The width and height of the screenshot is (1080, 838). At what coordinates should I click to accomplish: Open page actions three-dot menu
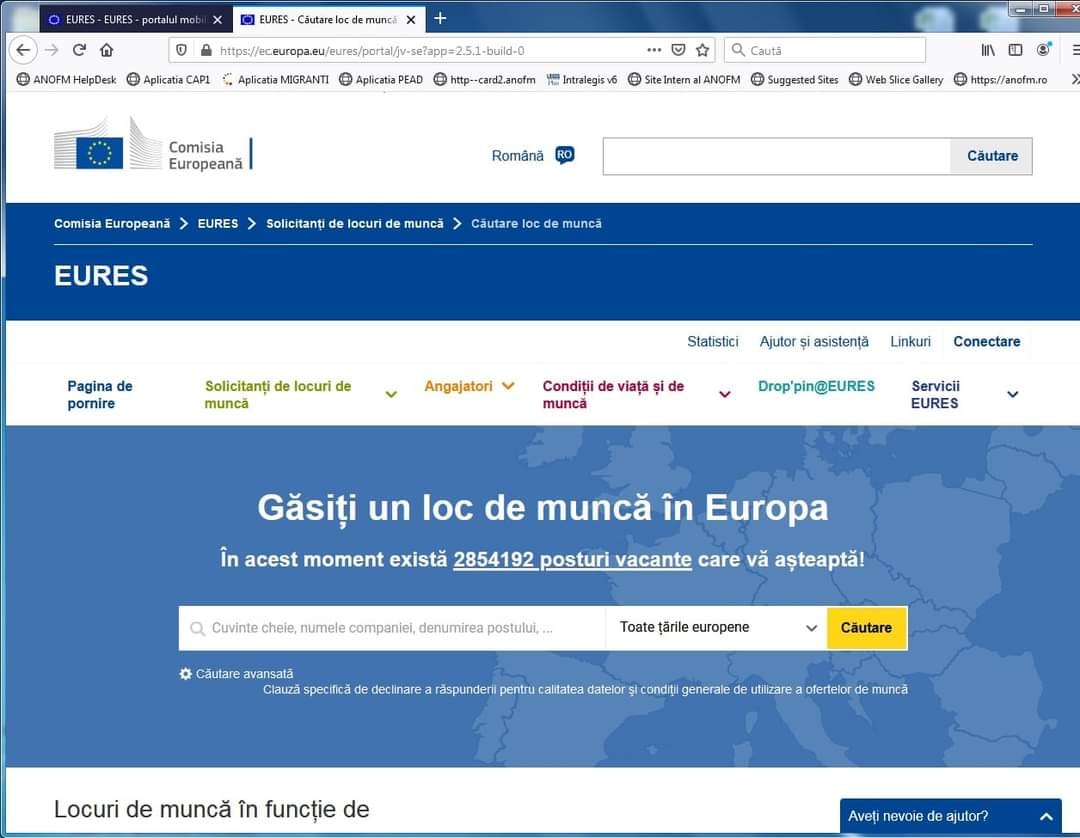pyautogui.click(x=654, y=50)
